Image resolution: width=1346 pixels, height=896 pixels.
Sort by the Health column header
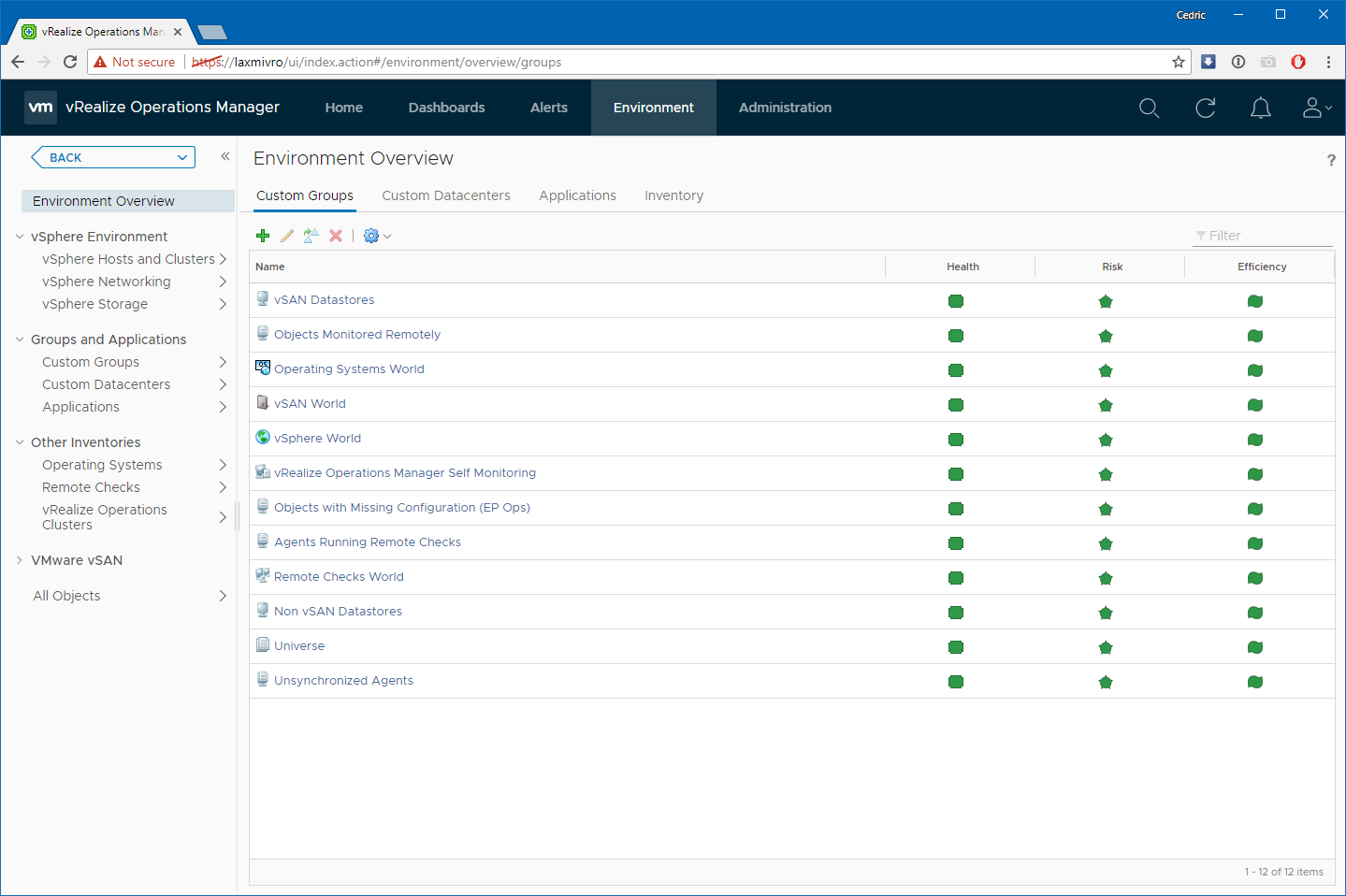[x=961, y=267]
